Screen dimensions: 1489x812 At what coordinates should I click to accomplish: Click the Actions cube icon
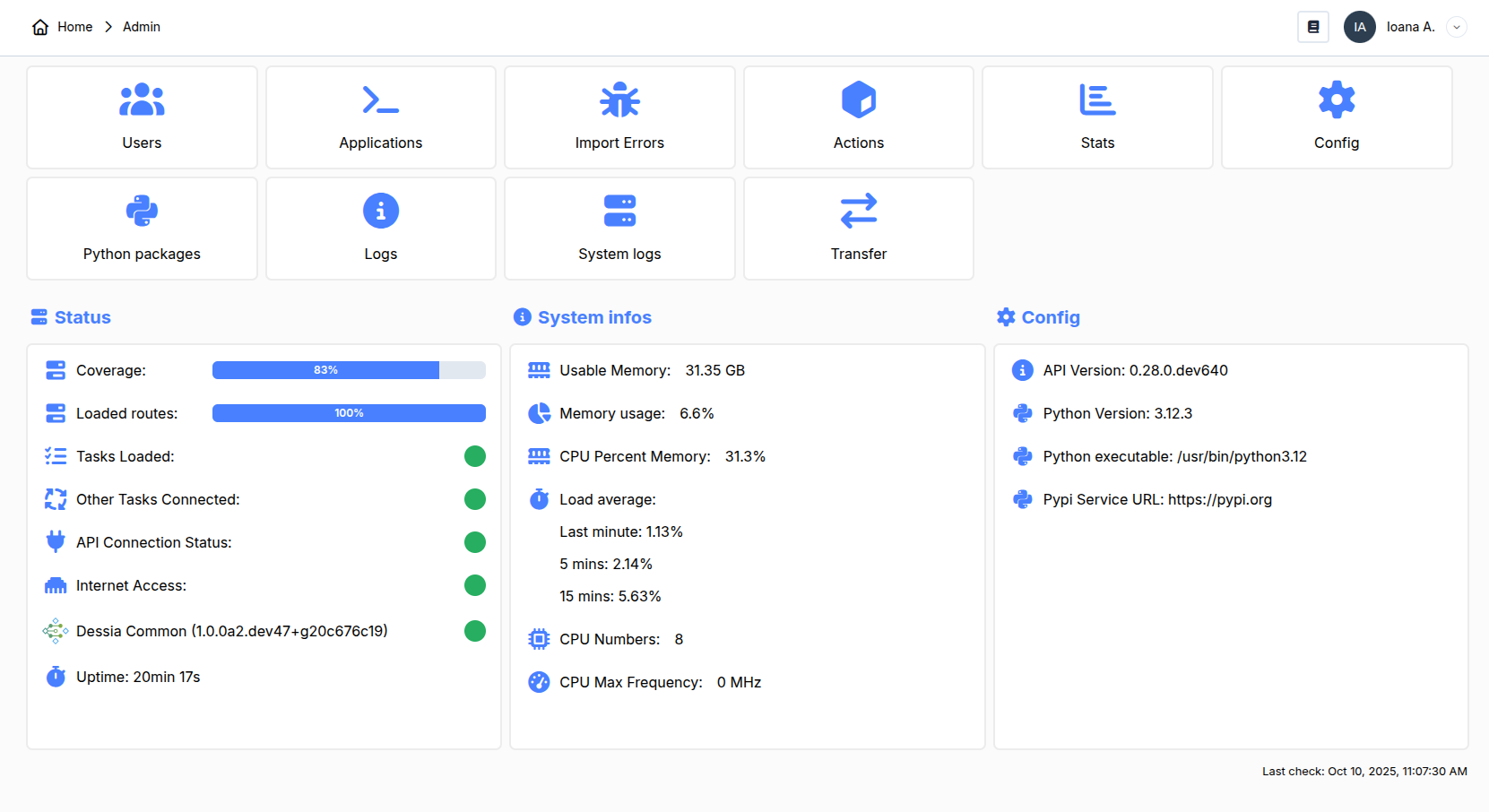(x=858, y=99)
